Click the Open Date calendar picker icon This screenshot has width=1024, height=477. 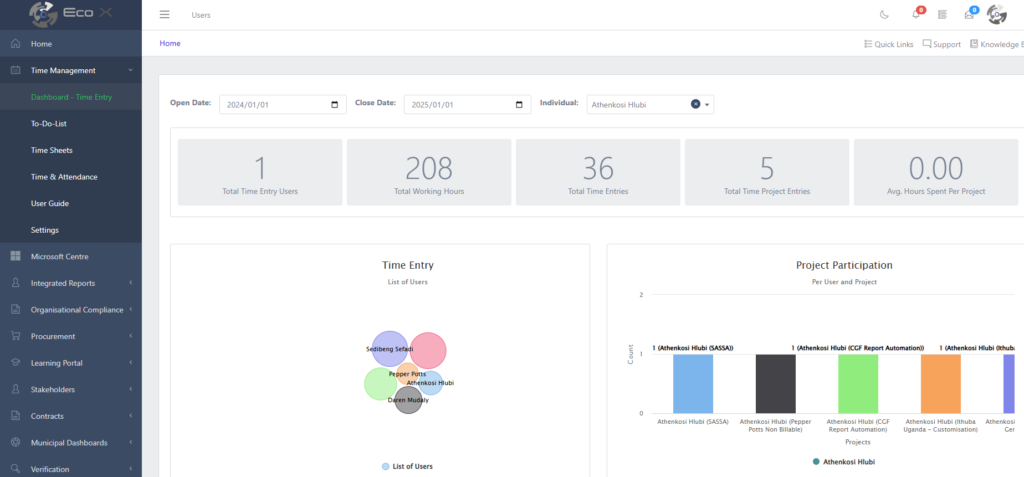point(334,104)
